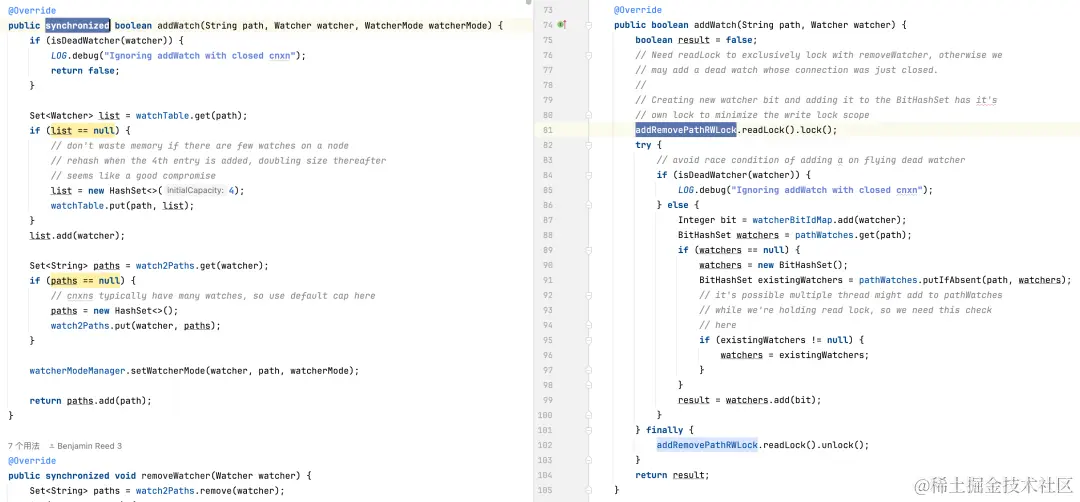
Task: Click the removeWatcher method name
Action: click(174, 476)
